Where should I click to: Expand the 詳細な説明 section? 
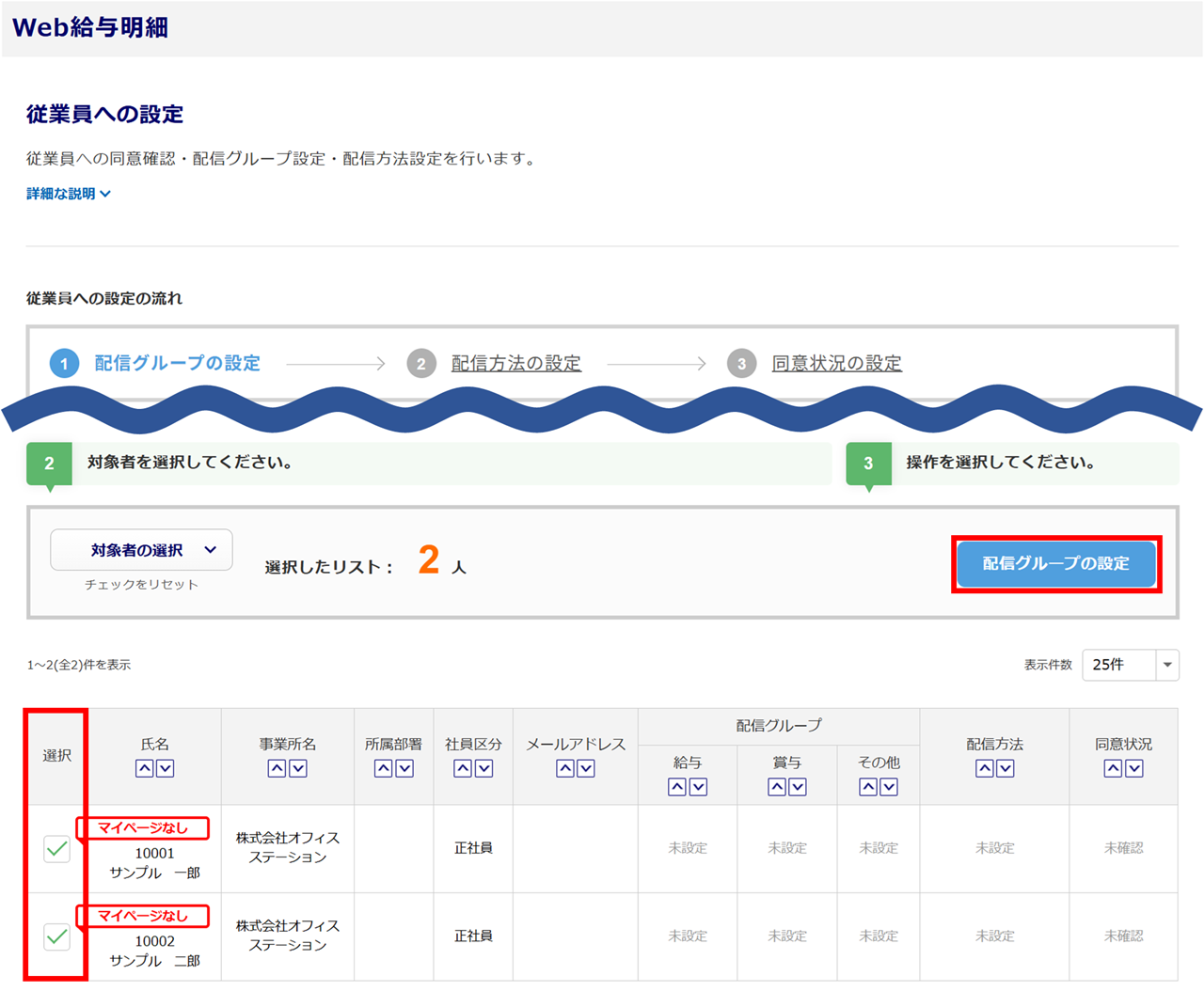(x=69, y=194)
